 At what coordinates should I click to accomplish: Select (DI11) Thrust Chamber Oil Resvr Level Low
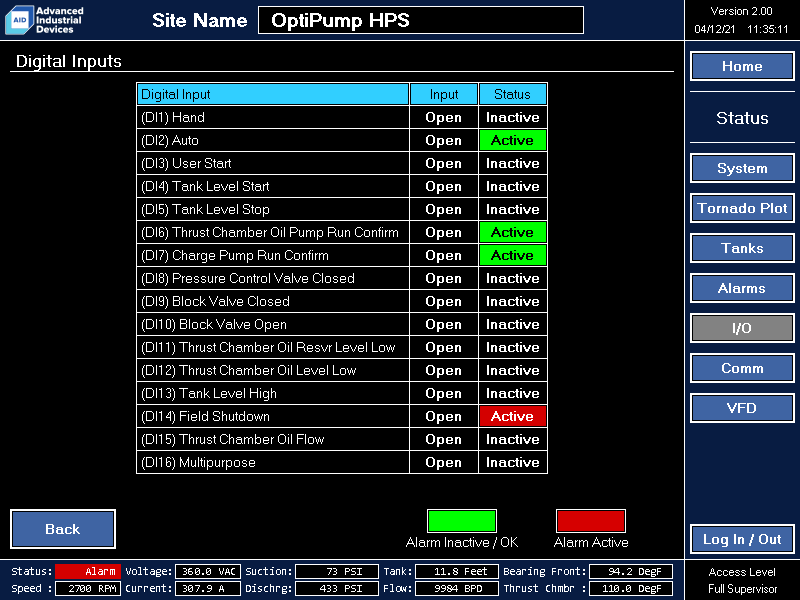(268, 347)
